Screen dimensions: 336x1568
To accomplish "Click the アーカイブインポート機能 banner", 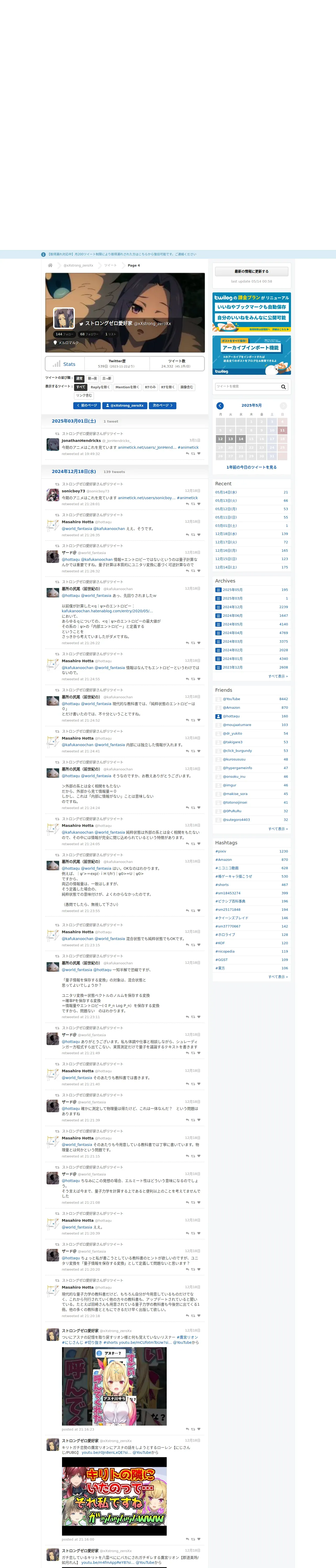I will click(x=251, y=355).
